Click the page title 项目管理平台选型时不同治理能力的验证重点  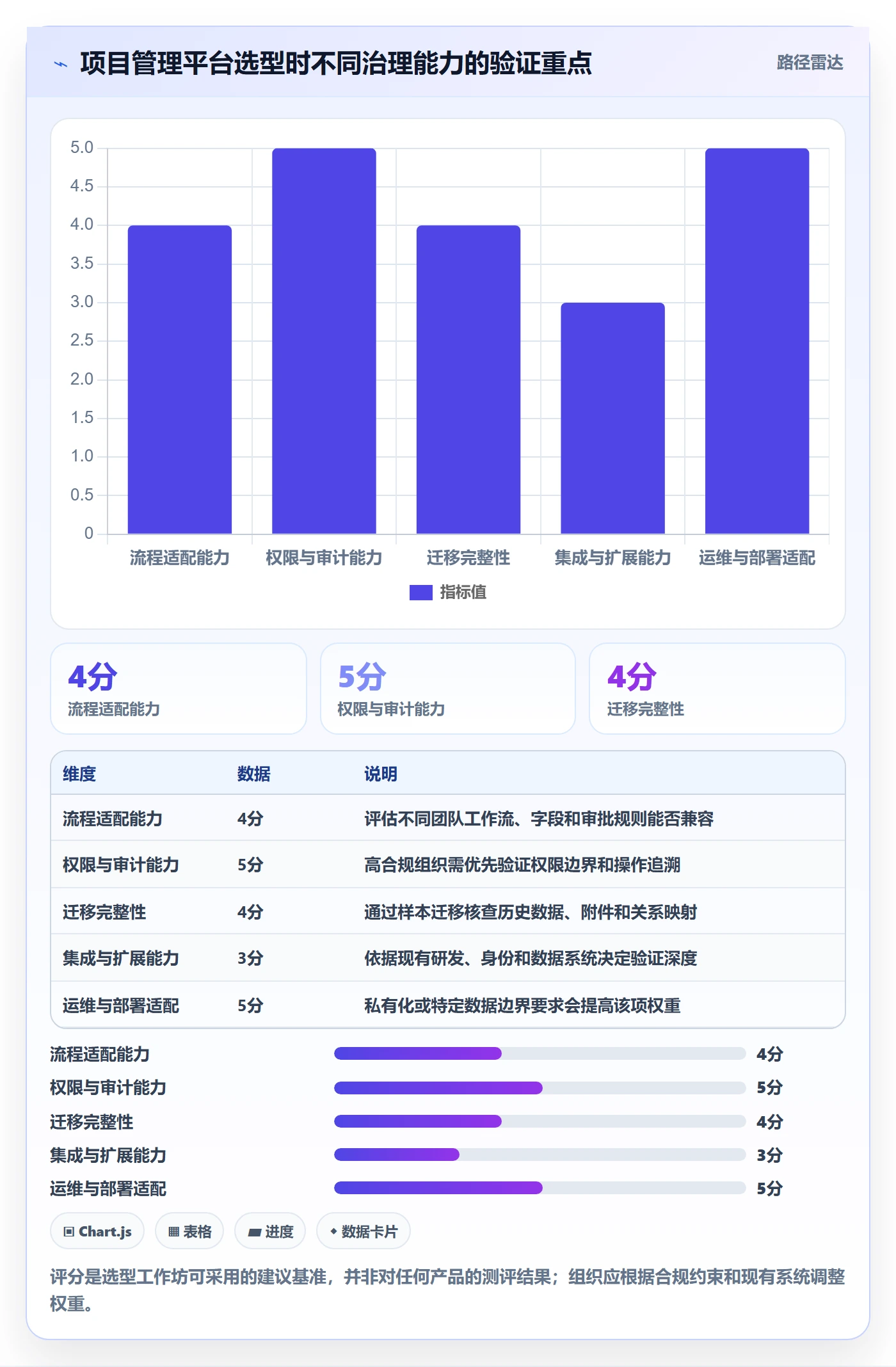(x=336, y=63)
